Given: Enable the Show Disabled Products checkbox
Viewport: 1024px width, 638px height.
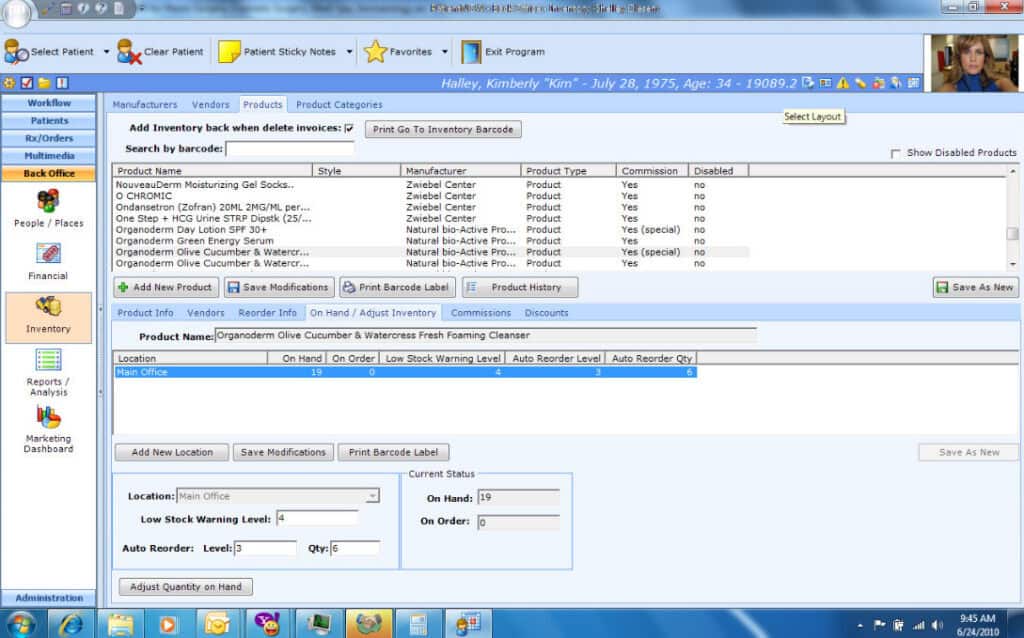Looking at the screenshot, I should point(895,153).
